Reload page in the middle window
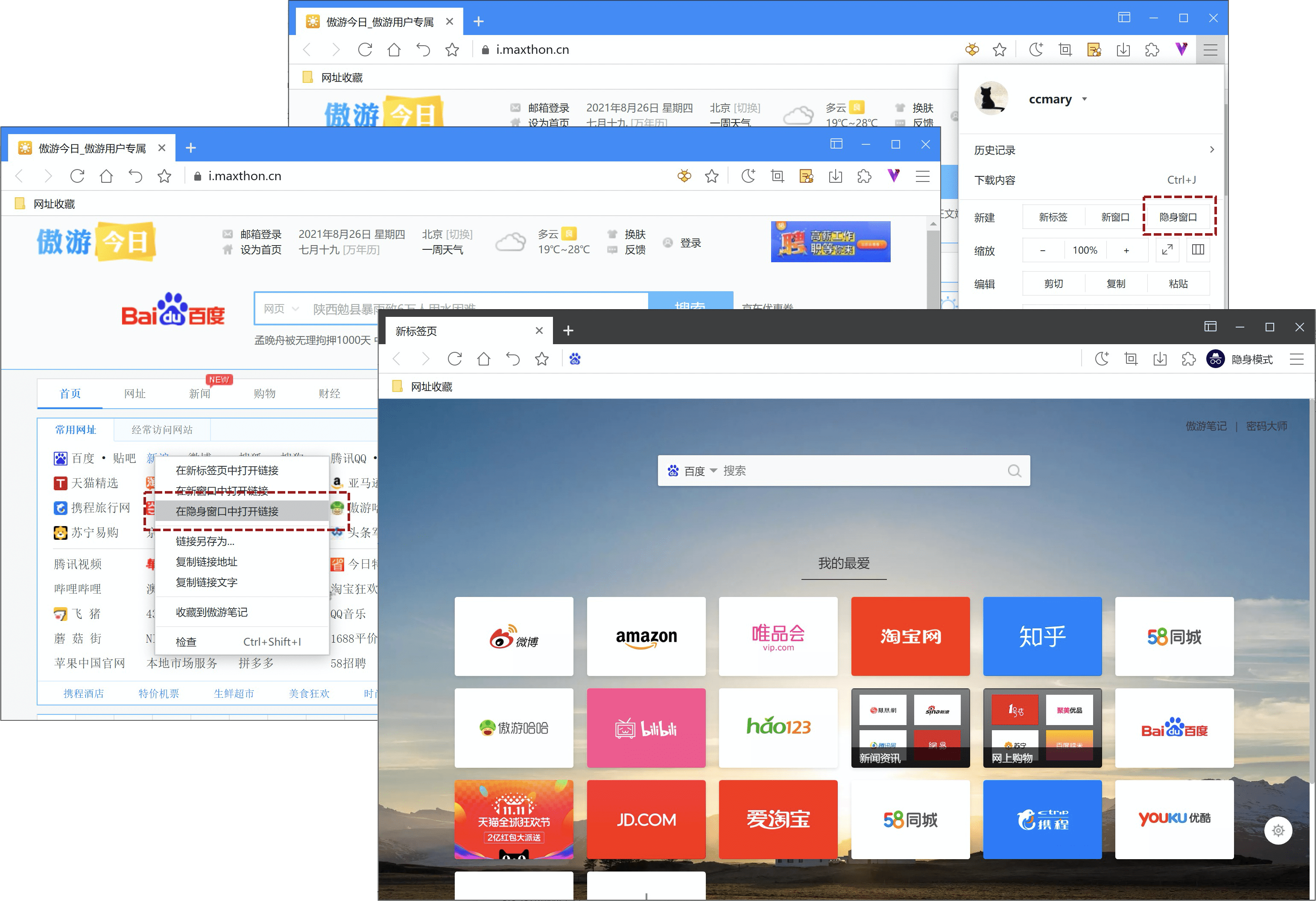Screen dimensions: 1316x901 point(77,176)
